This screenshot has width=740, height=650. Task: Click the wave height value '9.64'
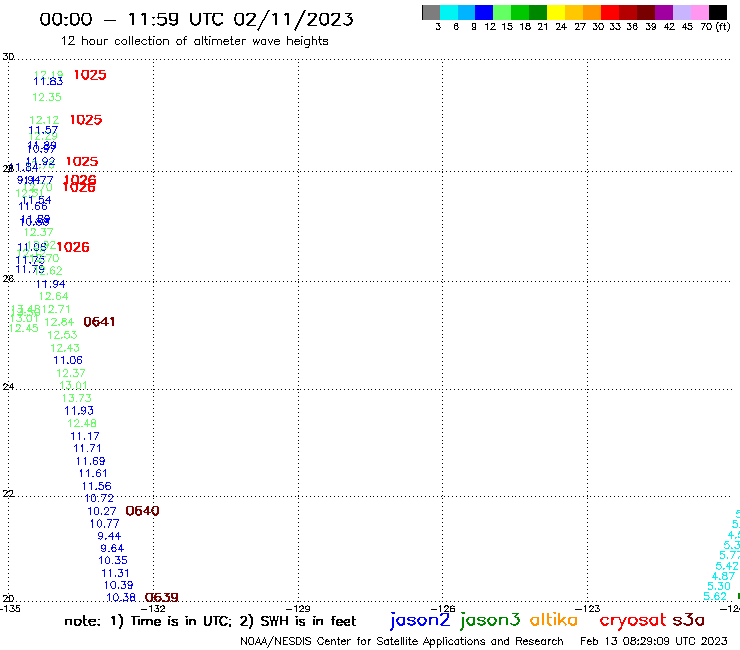coord(112,549)
